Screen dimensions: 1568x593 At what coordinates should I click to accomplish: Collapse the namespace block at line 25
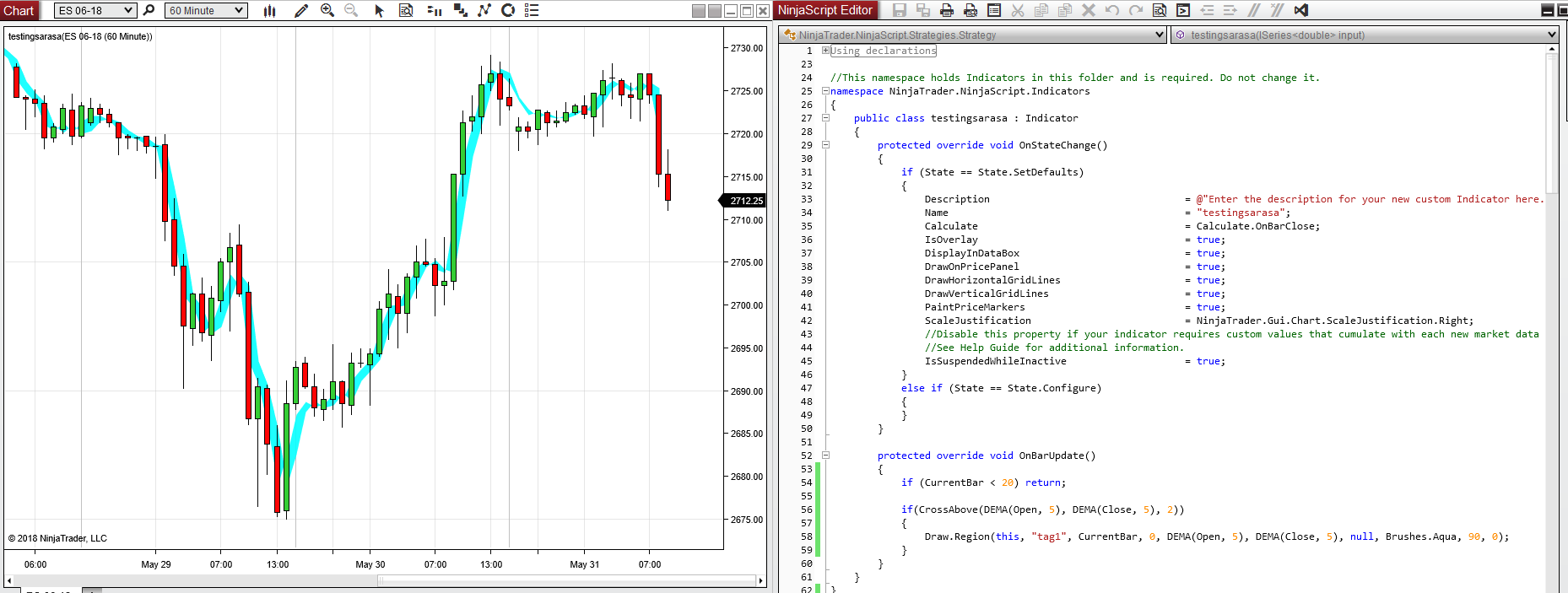pyautogui.click(x=825, y=90)
